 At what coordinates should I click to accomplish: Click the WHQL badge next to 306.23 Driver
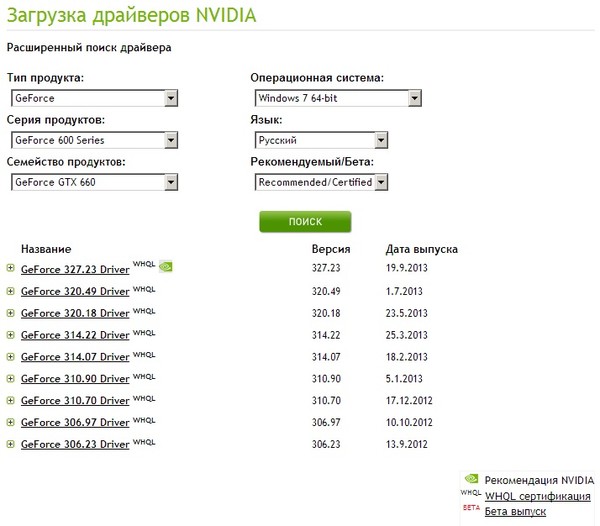[144, 442]
